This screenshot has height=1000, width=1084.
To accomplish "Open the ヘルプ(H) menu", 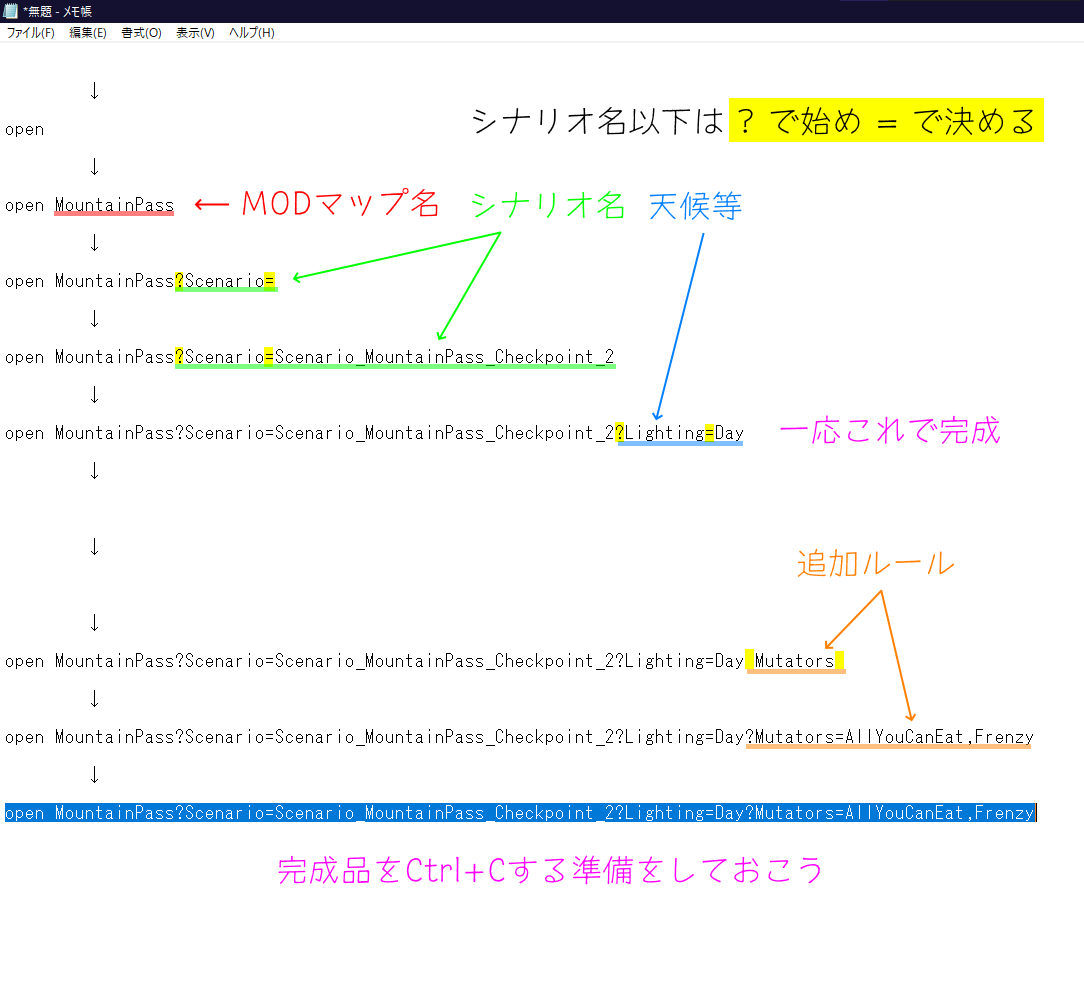I will click(251, 33).
